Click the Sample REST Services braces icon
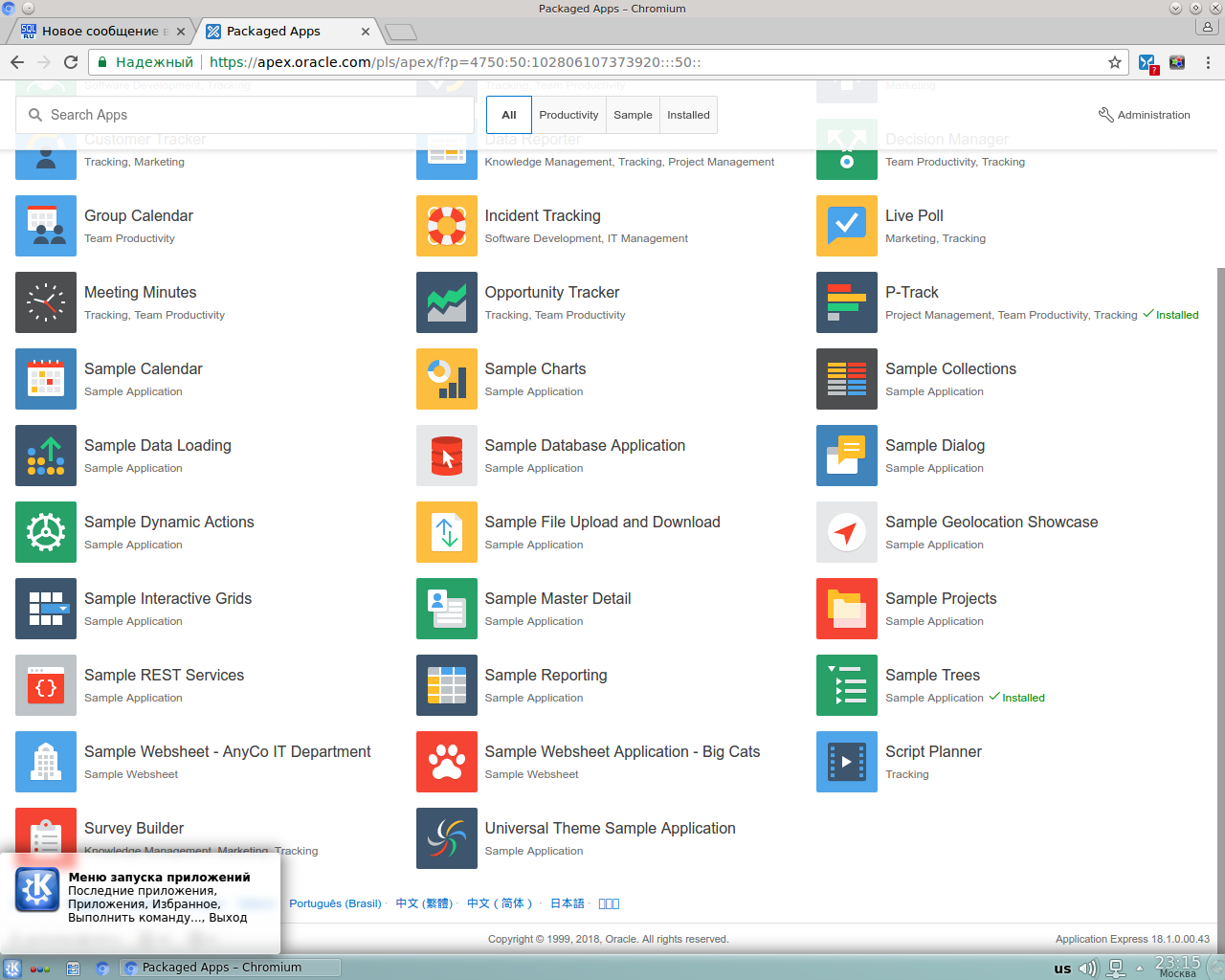Image resolution: width=1225 pixels, height=980 pixels. pyautogui.click(x=46, y=685)
